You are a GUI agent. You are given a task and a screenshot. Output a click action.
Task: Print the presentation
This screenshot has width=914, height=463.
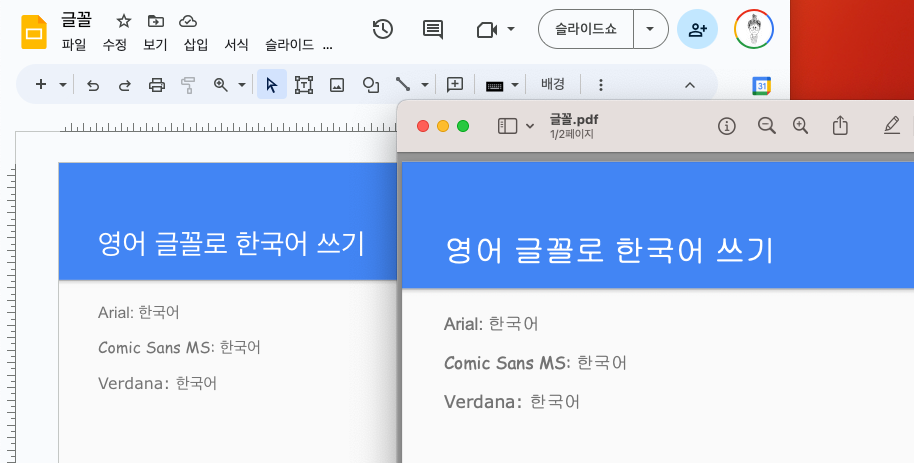[157, 85]
